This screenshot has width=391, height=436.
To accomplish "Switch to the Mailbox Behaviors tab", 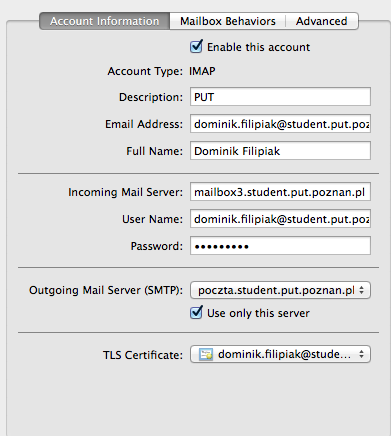I will [228, 21].
